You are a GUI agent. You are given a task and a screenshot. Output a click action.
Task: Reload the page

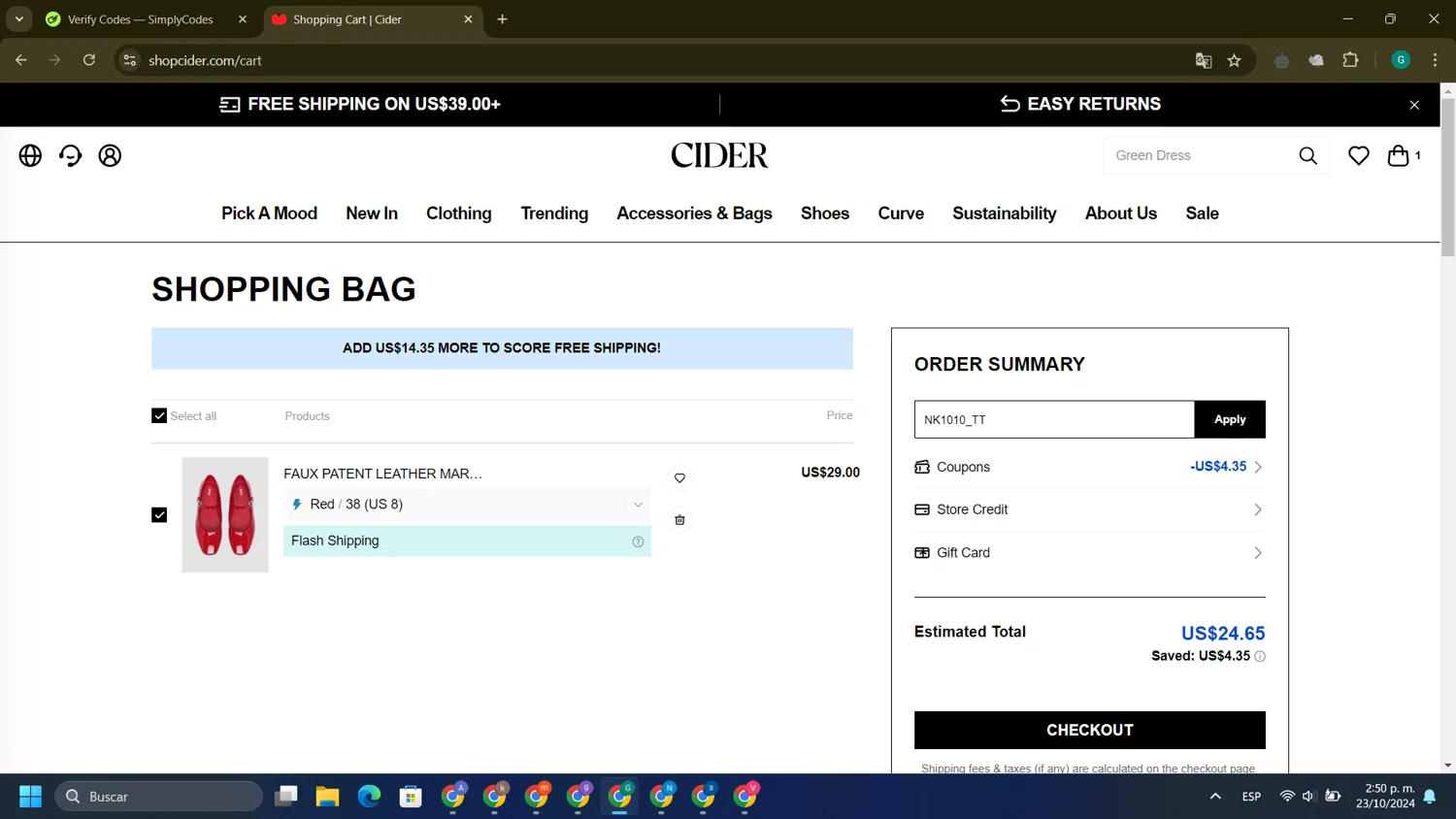tap(89, 60)
